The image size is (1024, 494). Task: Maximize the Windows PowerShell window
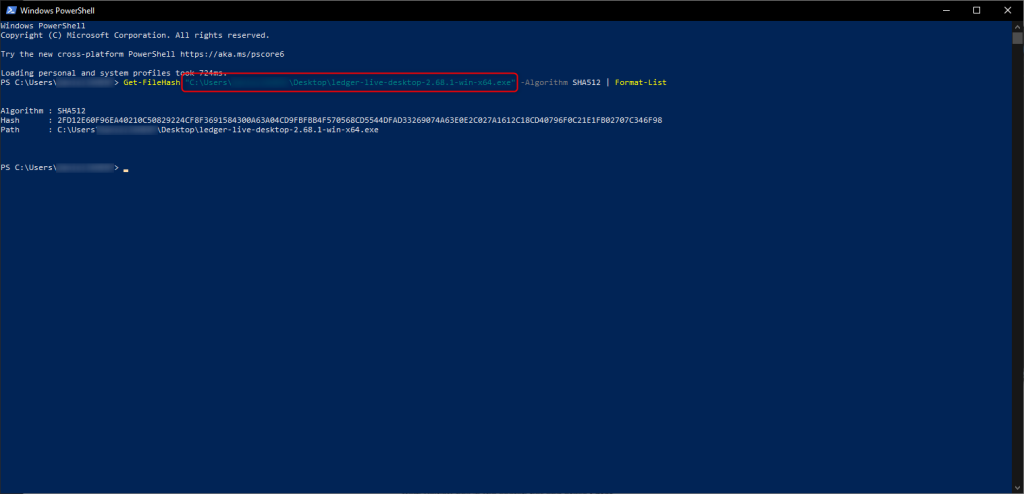(976, 9)
